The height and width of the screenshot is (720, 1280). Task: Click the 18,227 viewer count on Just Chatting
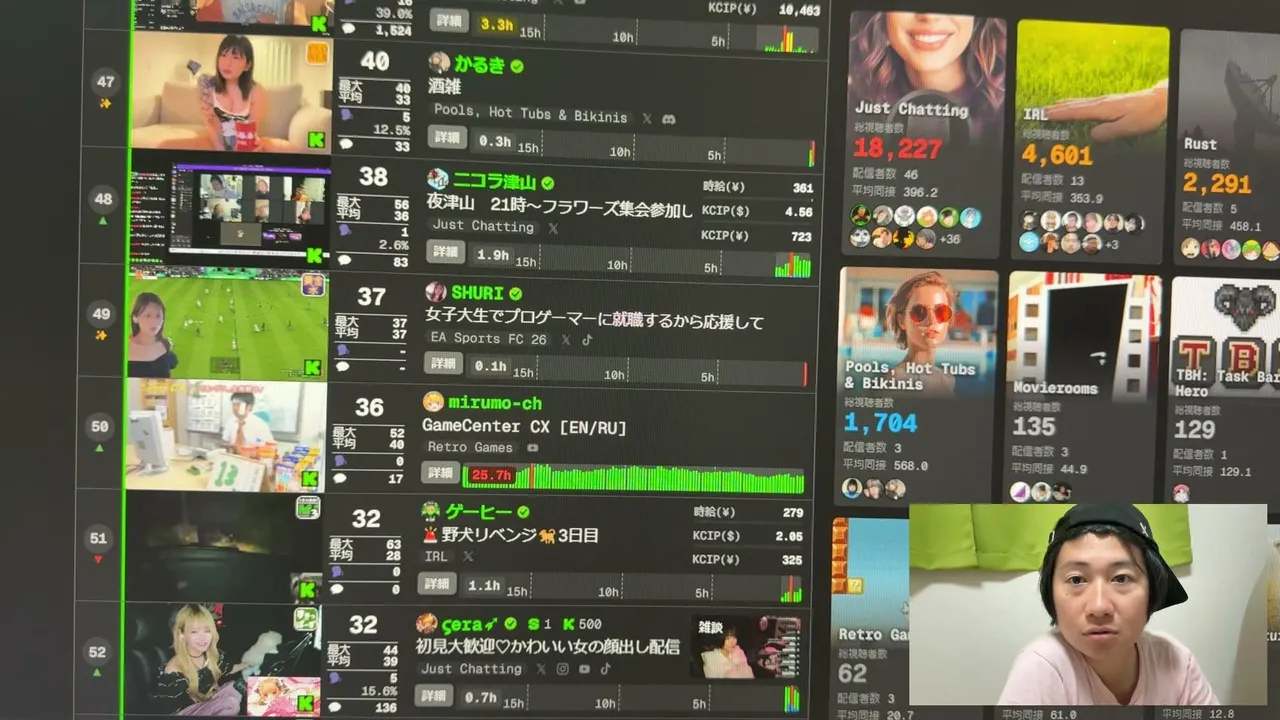pyautogui.click(x=897, y=150)
